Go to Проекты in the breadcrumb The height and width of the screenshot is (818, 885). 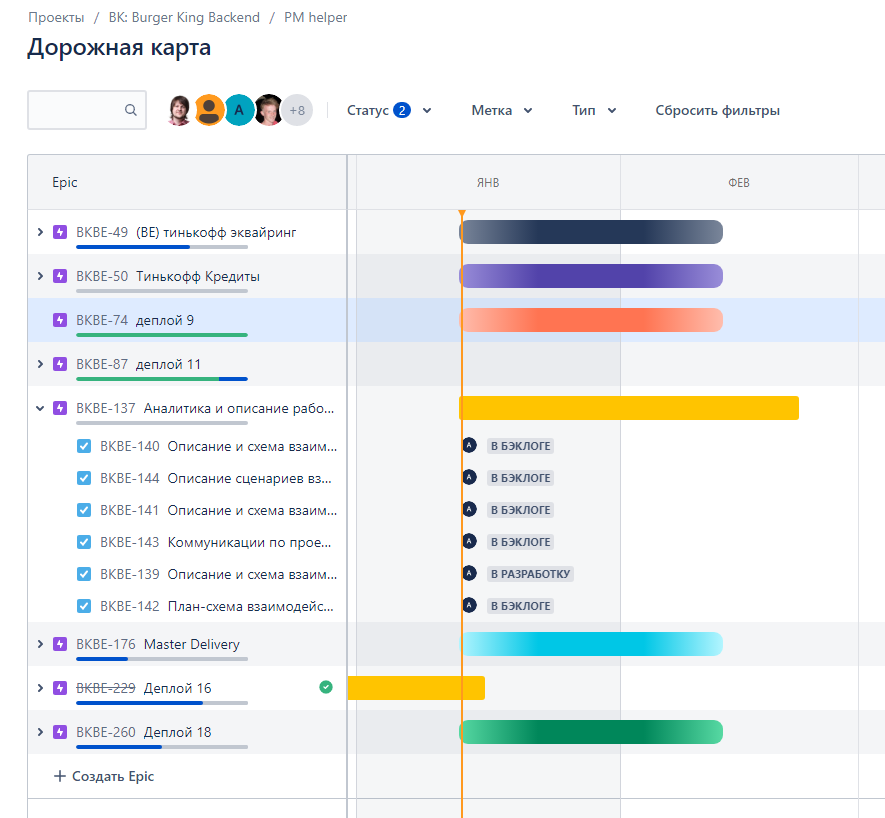(x=56, y=17)
